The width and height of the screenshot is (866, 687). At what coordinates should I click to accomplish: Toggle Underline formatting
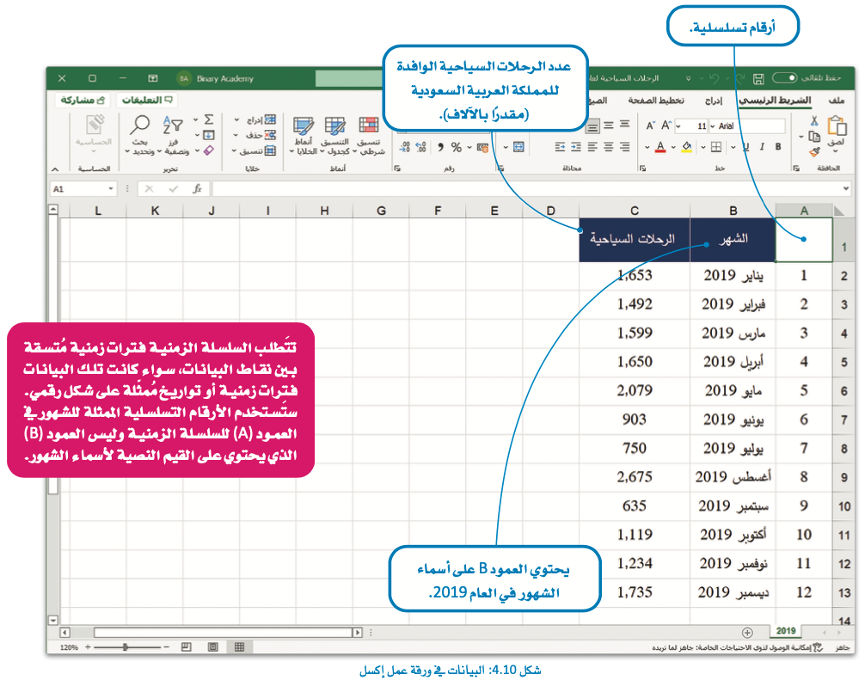click(x=747, y=147)
